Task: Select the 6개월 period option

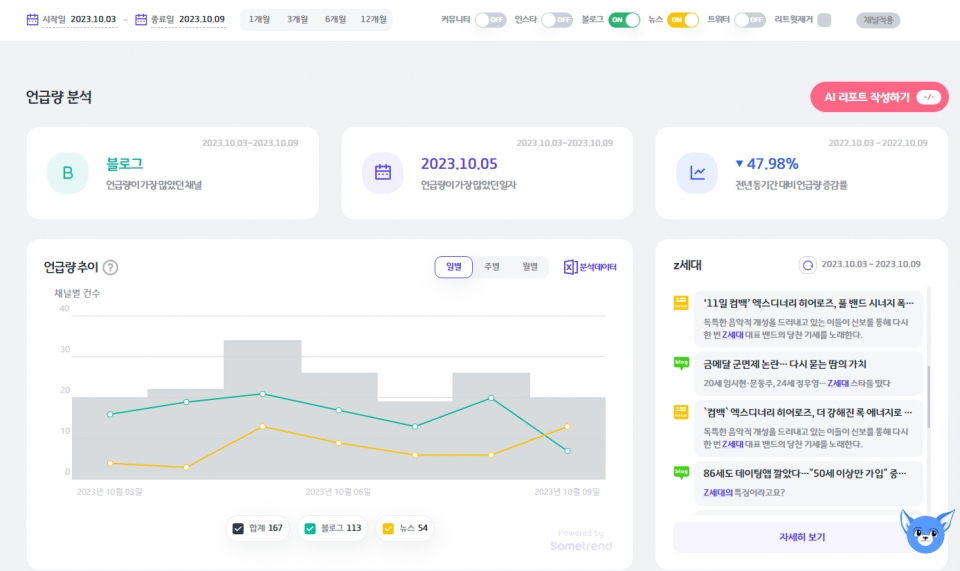Action: coord(336,20)
